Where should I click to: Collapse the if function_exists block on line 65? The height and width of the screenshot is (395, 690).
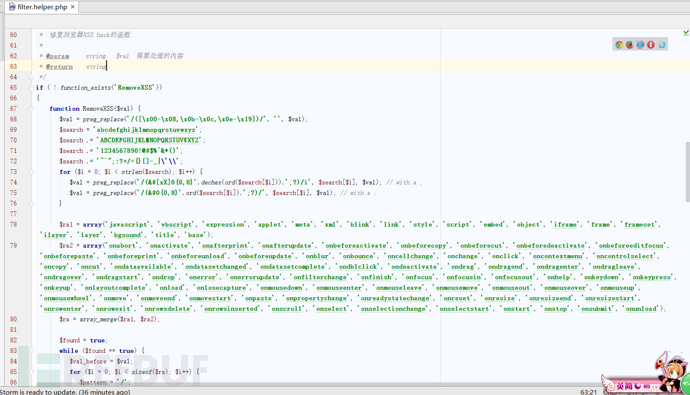coord(32,88)
